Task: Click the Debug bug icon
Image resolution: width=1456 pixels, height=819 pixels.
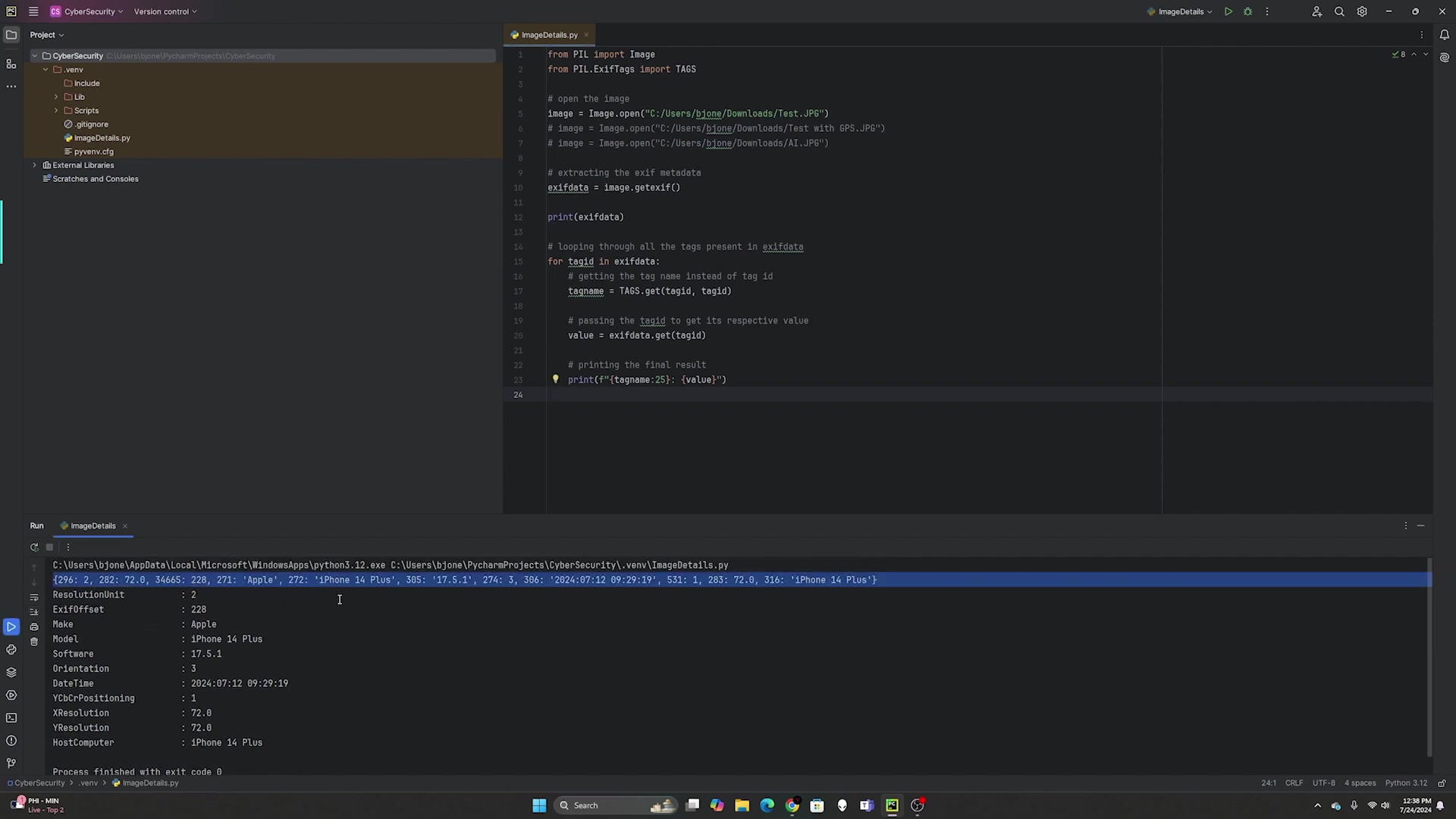Action: point(1247,11)
